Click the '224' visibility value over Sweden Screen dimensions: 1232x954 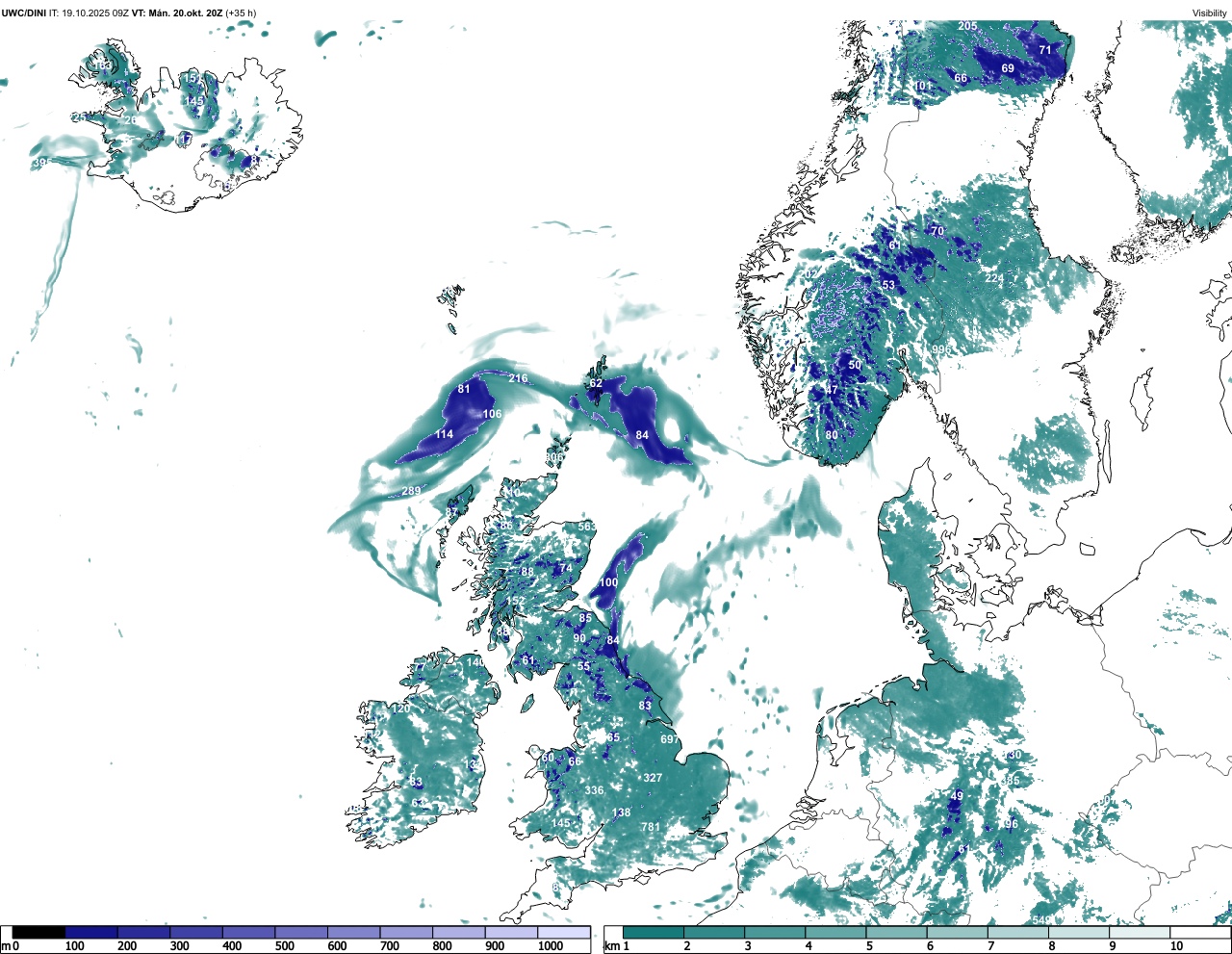click(x=994, y=278)
